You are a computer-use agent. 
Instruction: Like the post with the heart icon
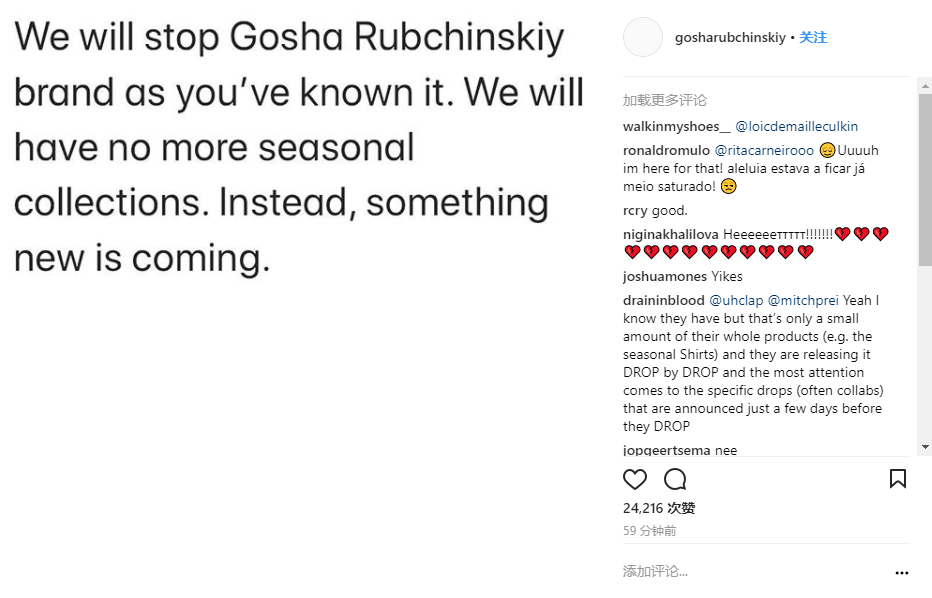pyautogui.click(x=635, y=479)
